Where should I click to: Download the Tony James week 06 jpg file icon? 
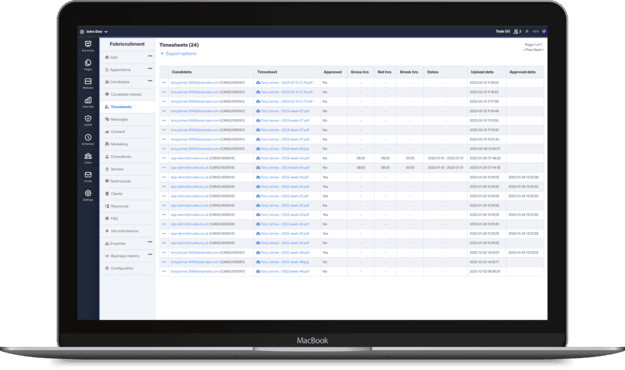(258, 149)
